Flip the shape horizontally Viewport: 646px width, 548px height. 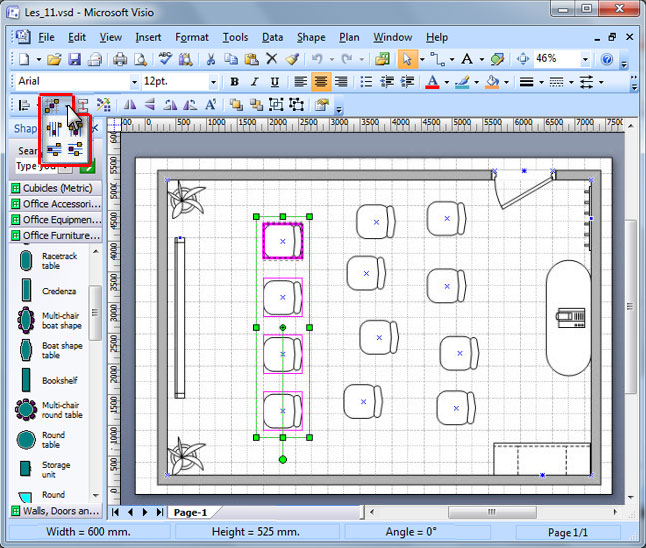pos(130,105)
